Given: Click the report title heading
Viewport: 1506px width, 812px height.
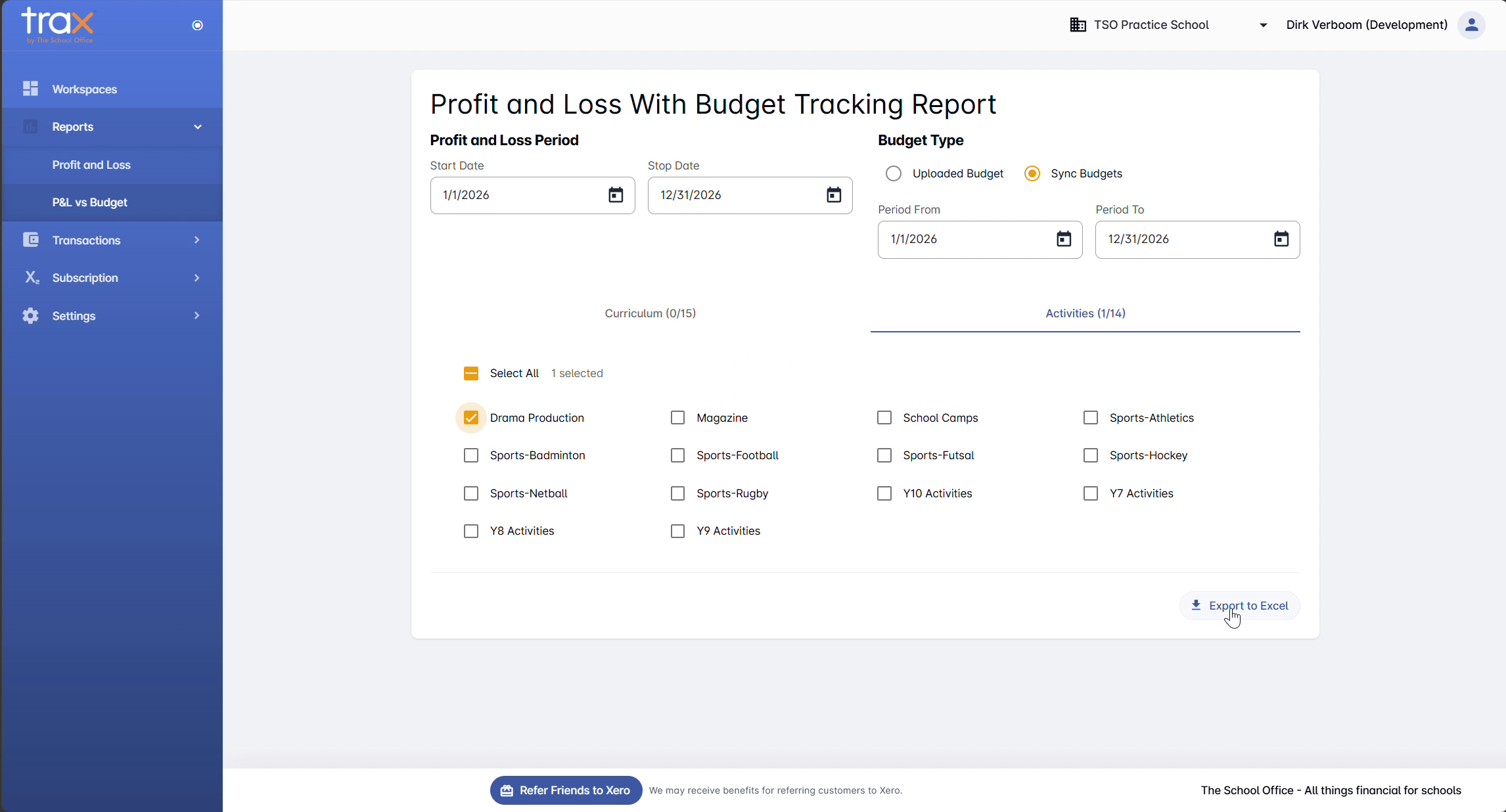Looking at the screenshot, I should tap(713, 104).
